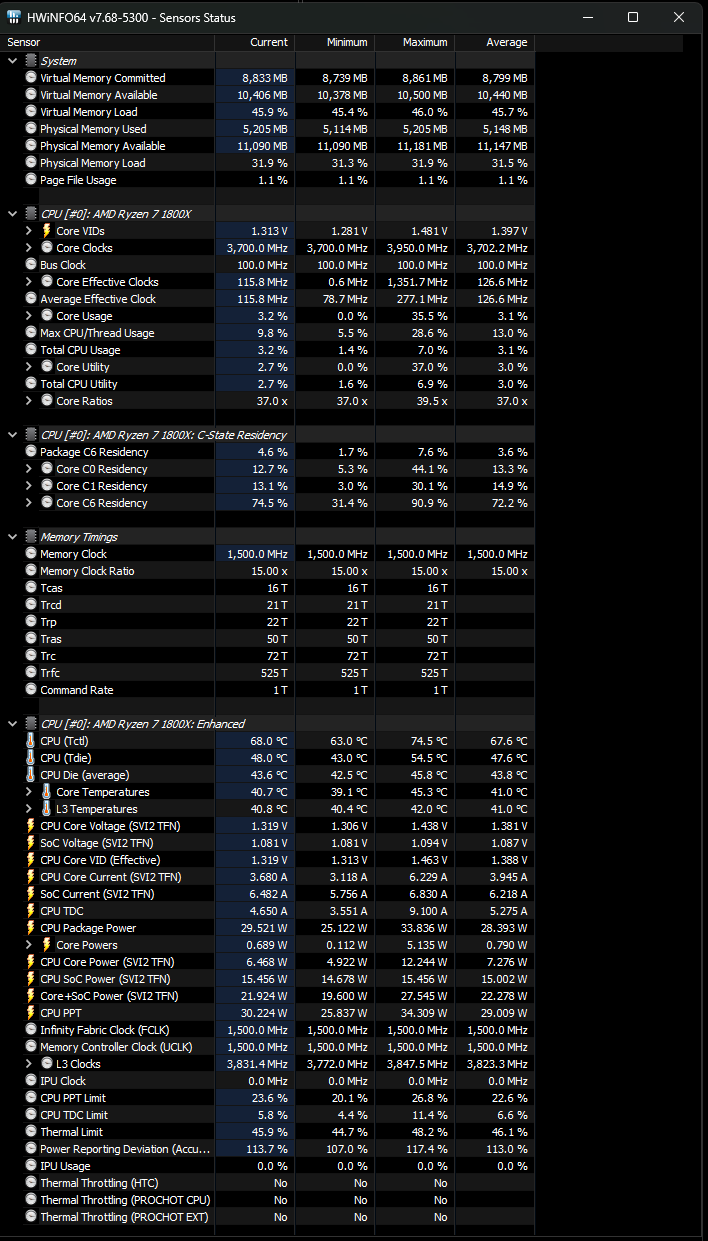The image size is (708, 1241).
Task: Expand the Core Temperatures row
Action: click(x=29, y=792)
